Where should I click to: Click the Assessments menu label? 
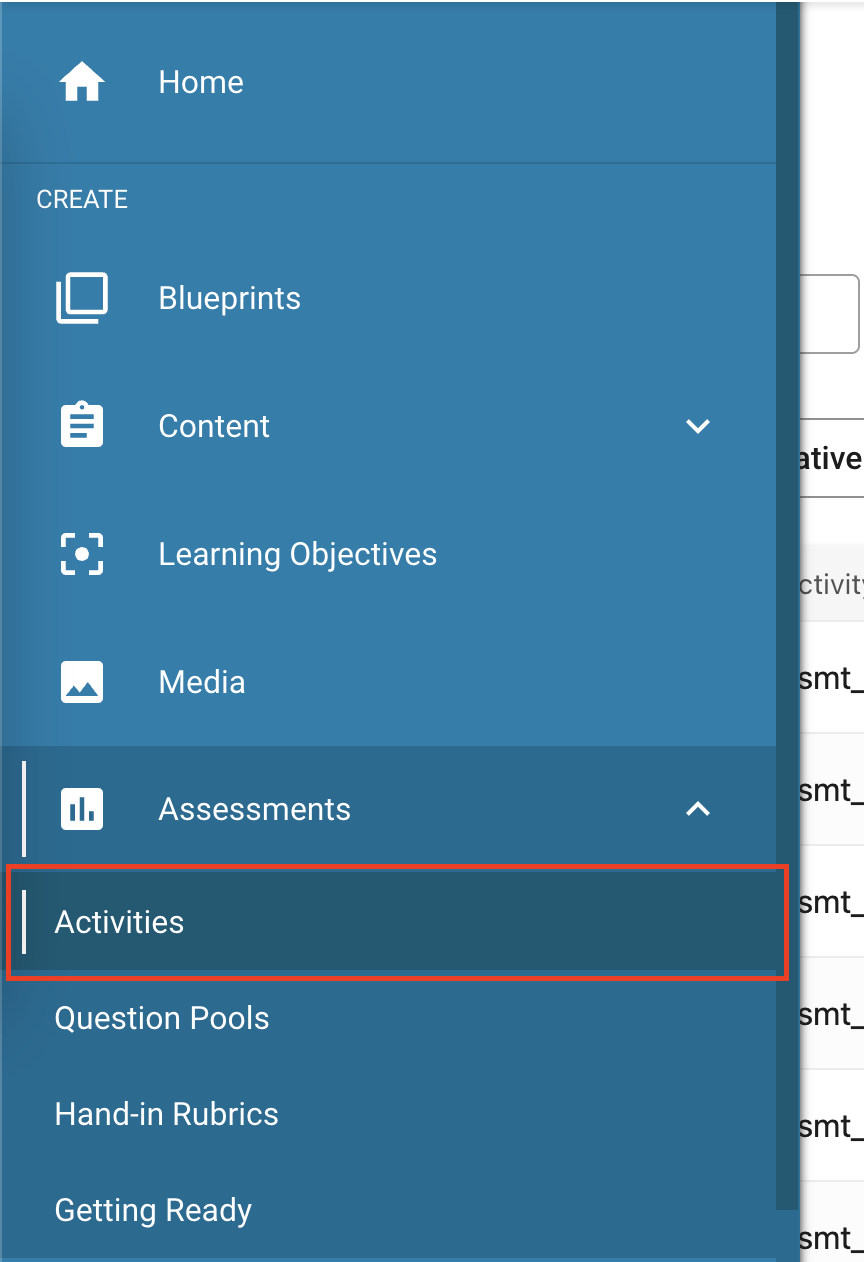pos(255,809)
